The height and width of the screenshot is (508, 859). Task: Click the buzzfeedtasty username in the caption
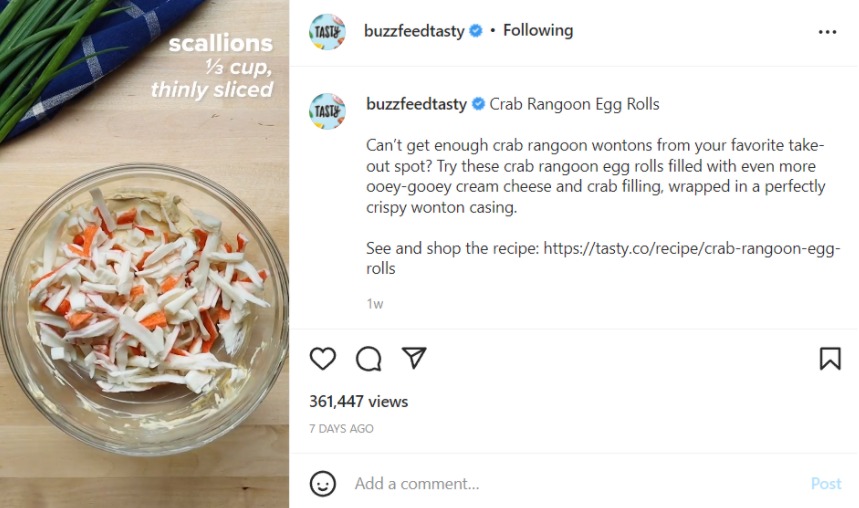pos(416,104)
